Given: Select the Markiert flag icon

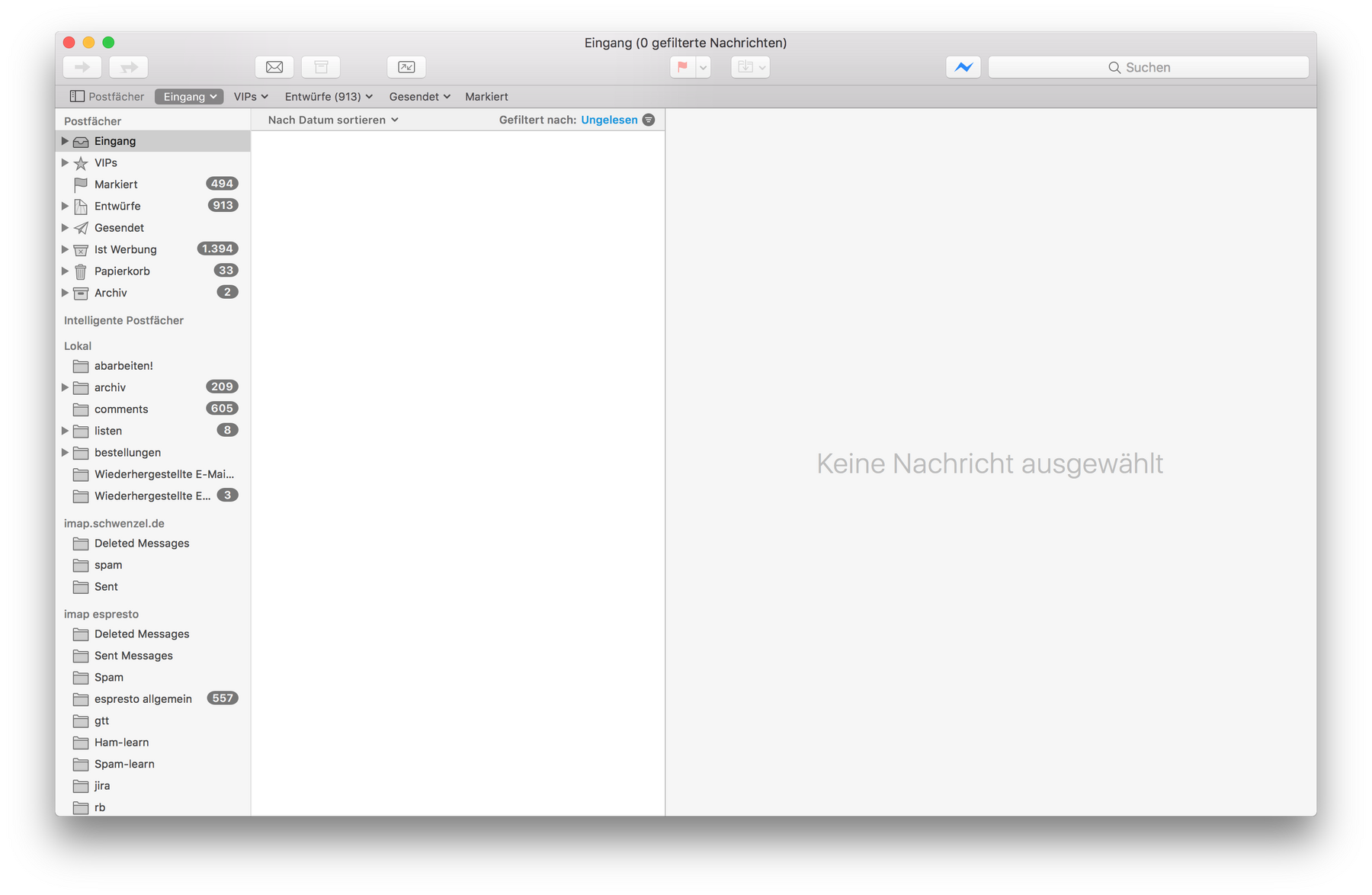Looking at the screenshot, I should [81, 184].
